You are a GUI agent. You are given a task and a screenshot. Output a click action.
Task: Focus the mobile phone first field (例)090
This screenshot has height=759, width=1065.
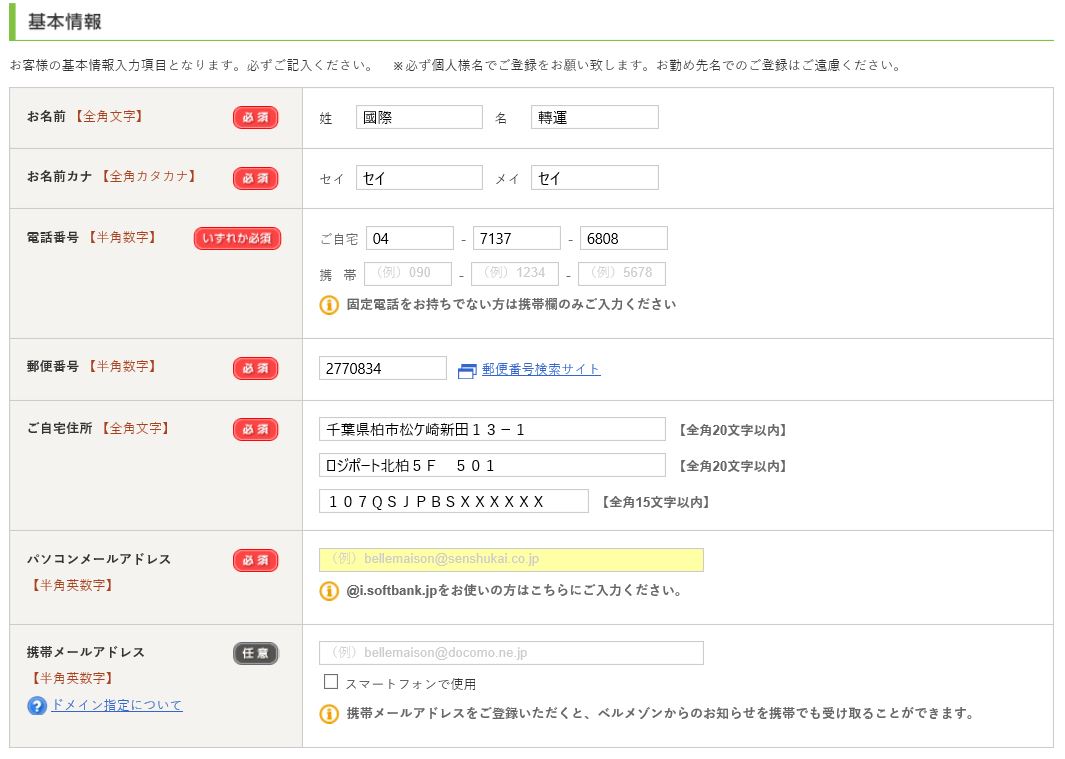pos(408,274)
